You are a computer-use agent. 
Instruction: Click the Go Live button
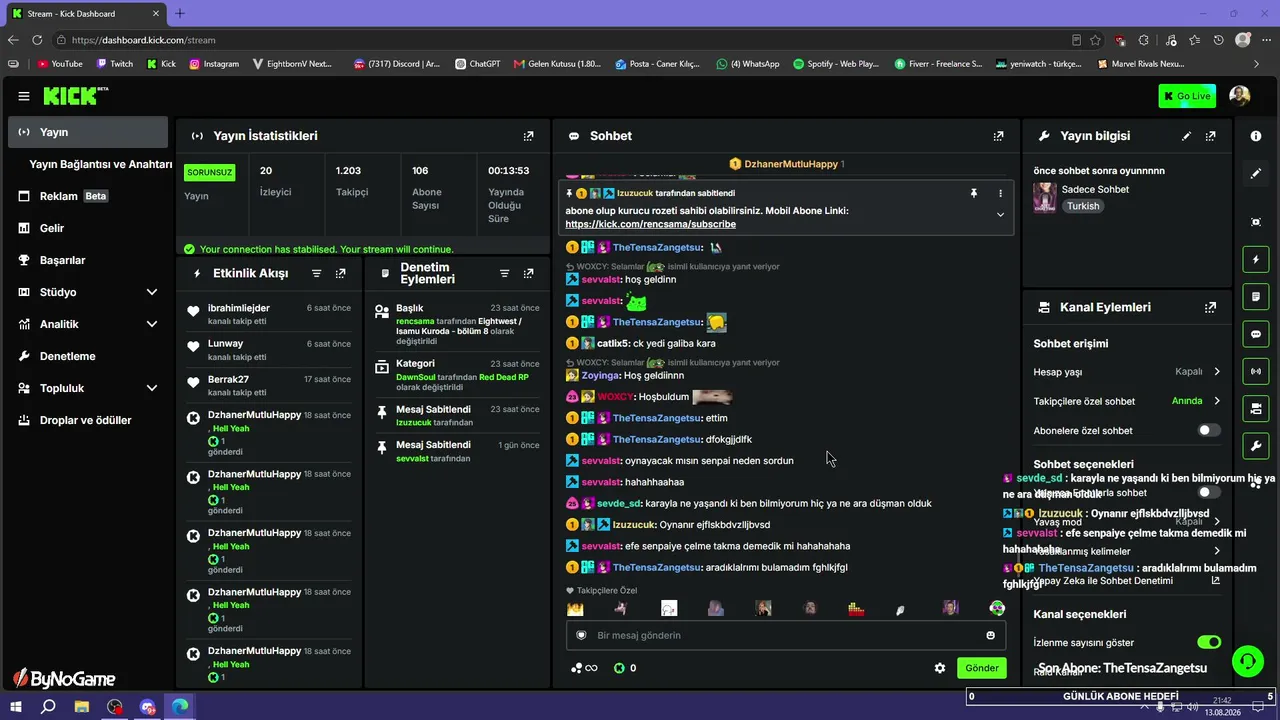1187,96
